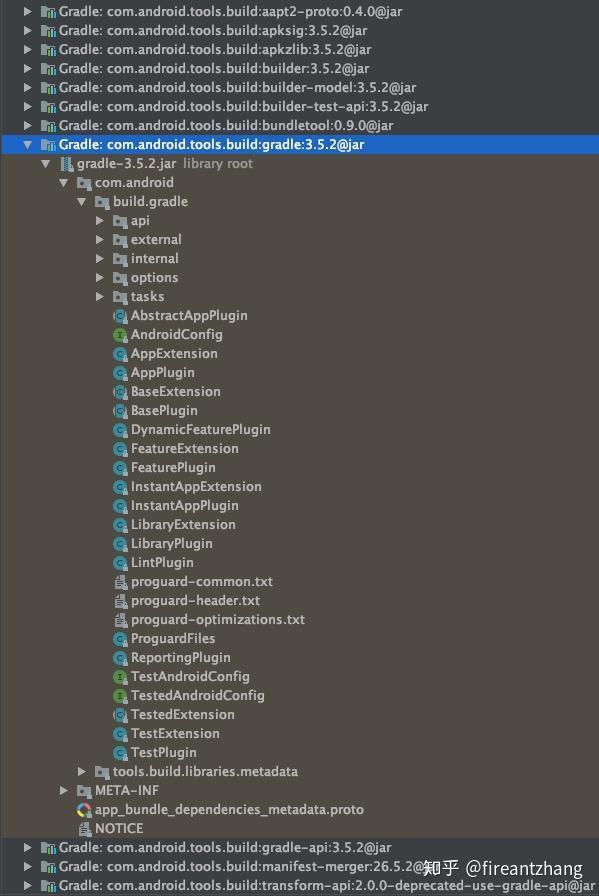Click the class icon beside InstantAppPlugin

coord(120,506)
